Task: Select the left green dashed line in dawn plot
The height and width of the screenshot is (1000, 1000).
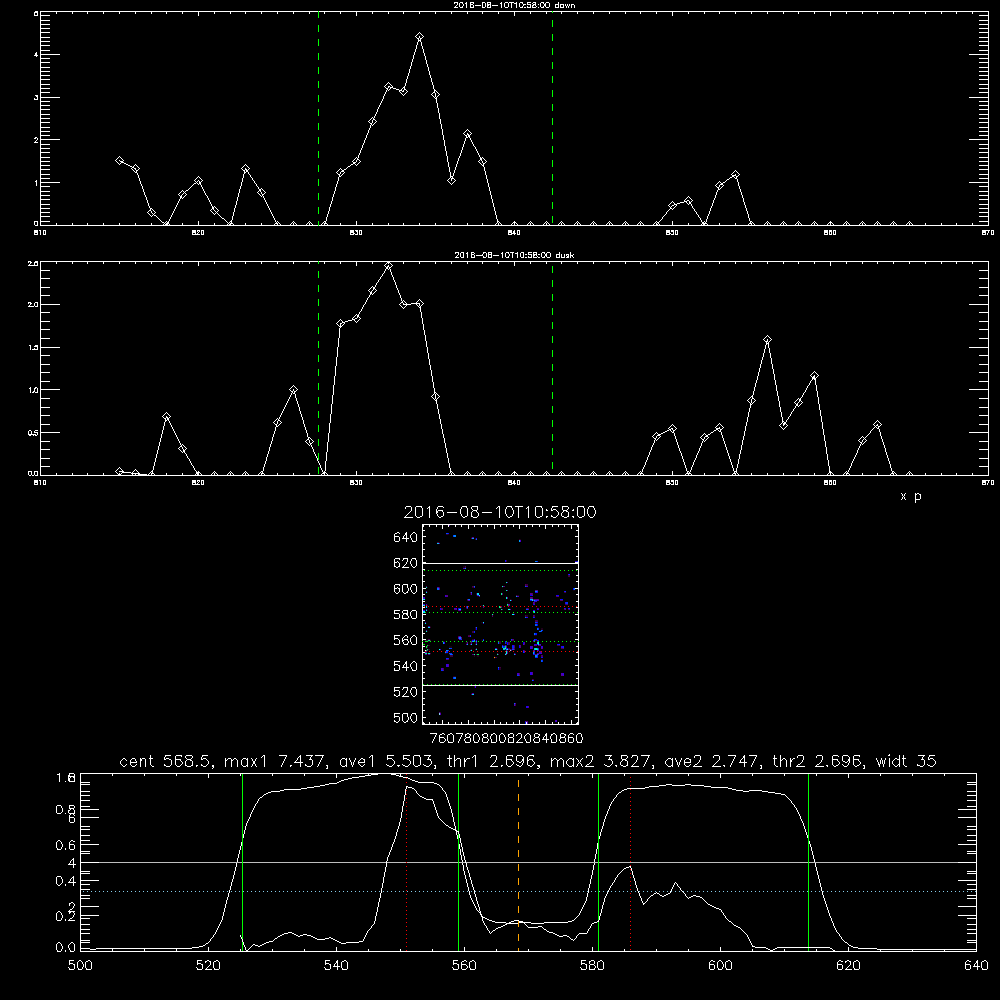Action: pyautogui.click(x=318, y=118)
